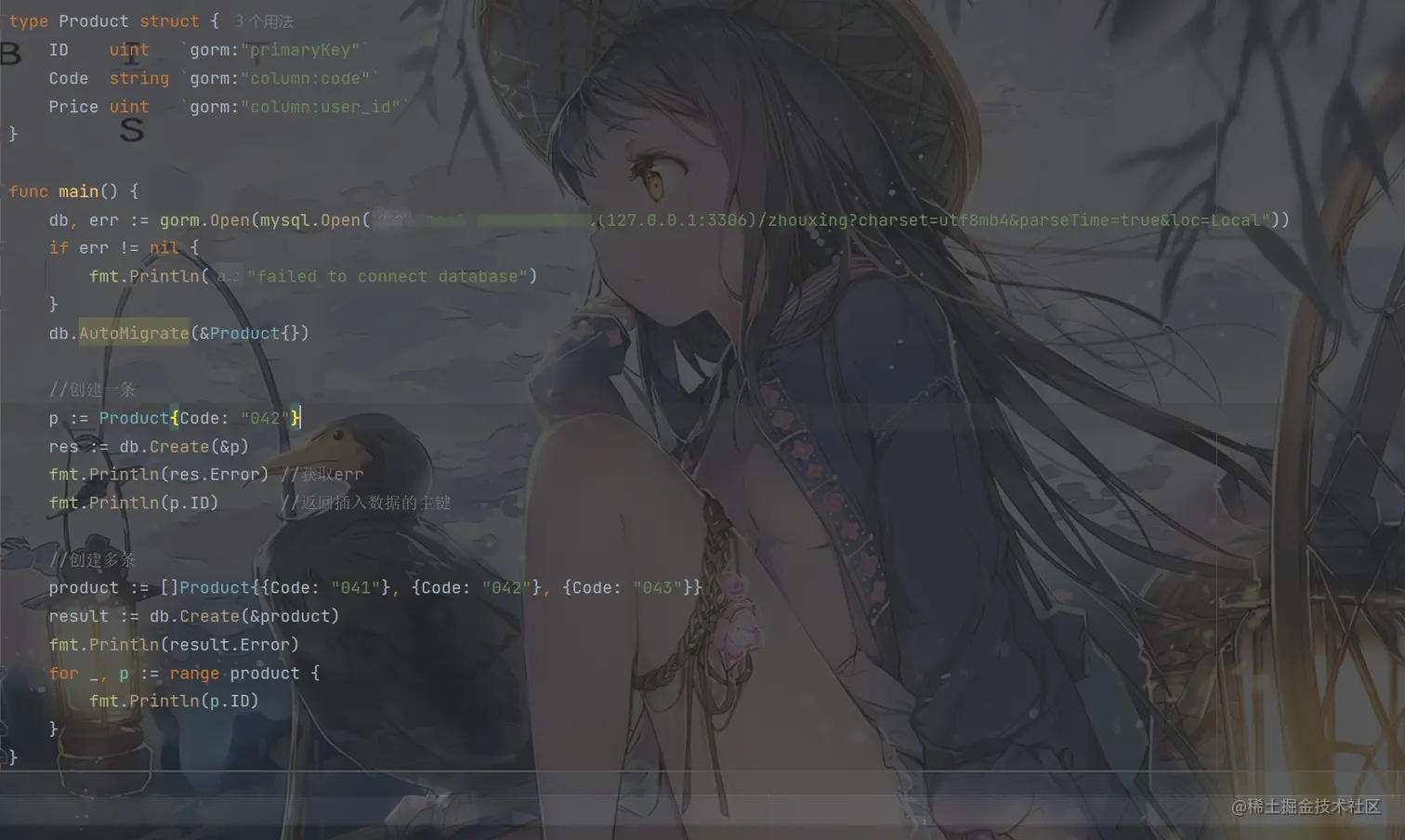
Task: Click "042" in the "p := Product" line
Action: pyautogui.click(x=265, y=419)
